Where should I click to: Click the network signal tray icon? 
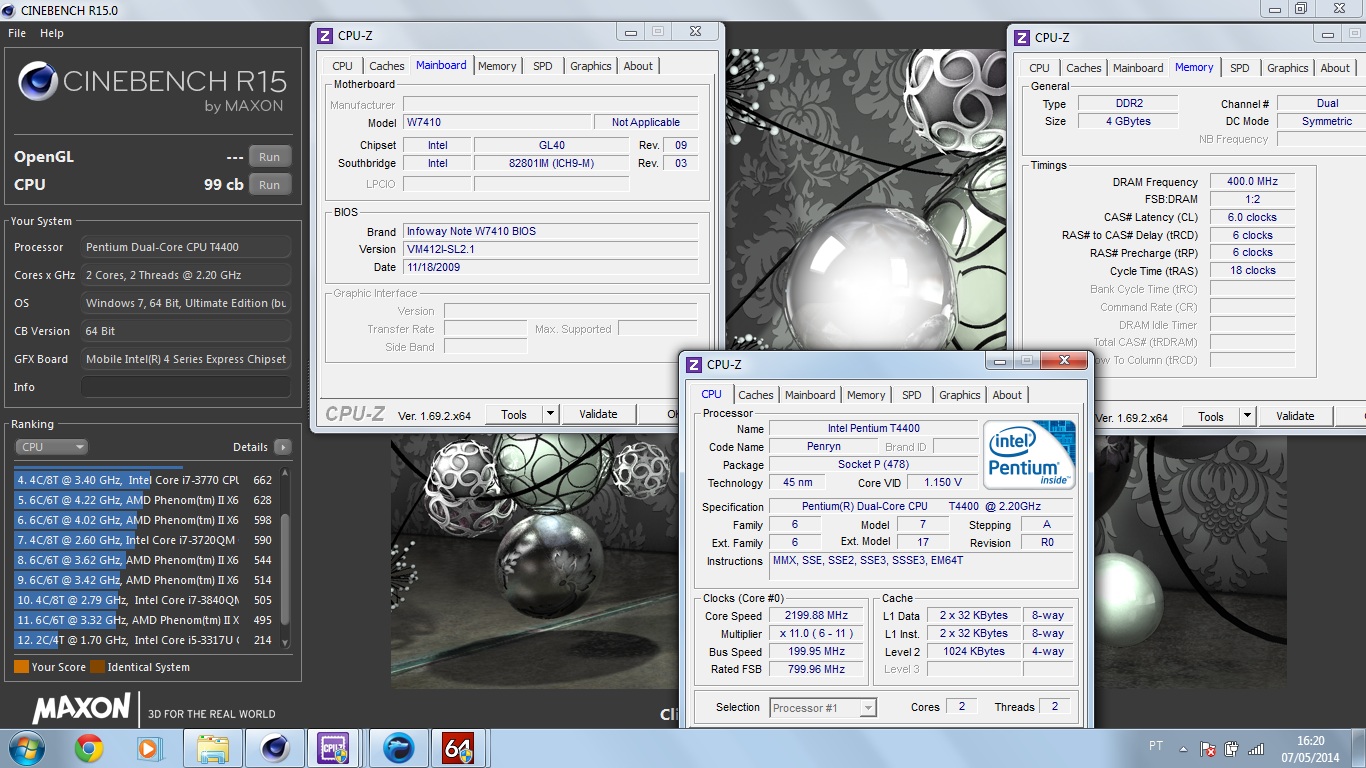click(x=1256, y=748)
